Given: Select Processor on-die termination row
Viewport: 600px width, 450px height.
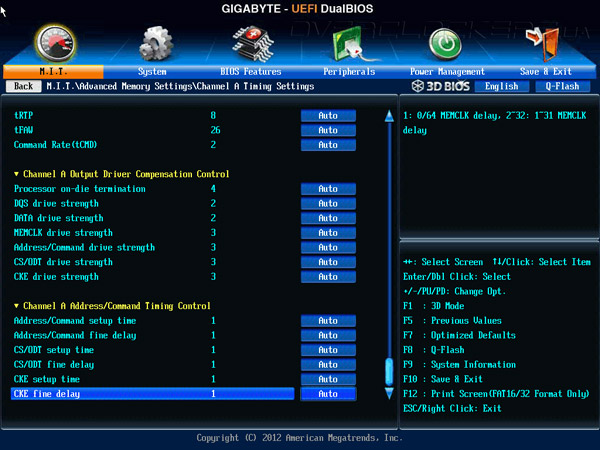Looking at the screenshot, I should click(x=153, y=189).
